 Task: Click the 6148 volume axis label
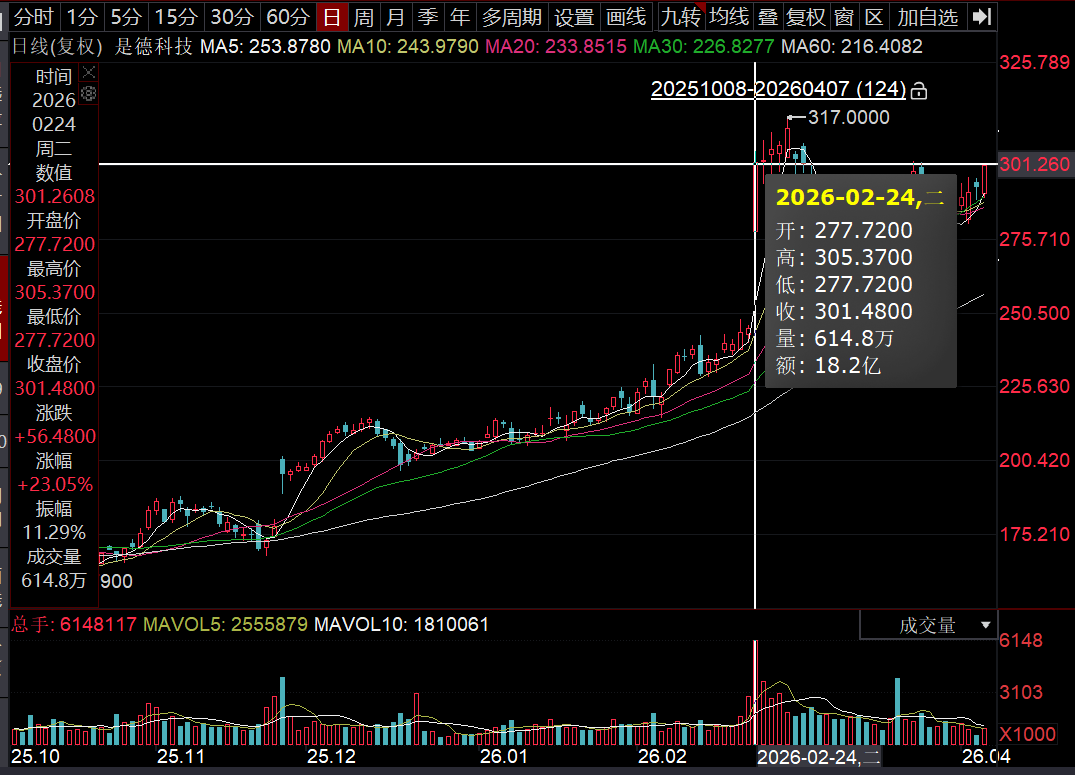point(1021,641)
